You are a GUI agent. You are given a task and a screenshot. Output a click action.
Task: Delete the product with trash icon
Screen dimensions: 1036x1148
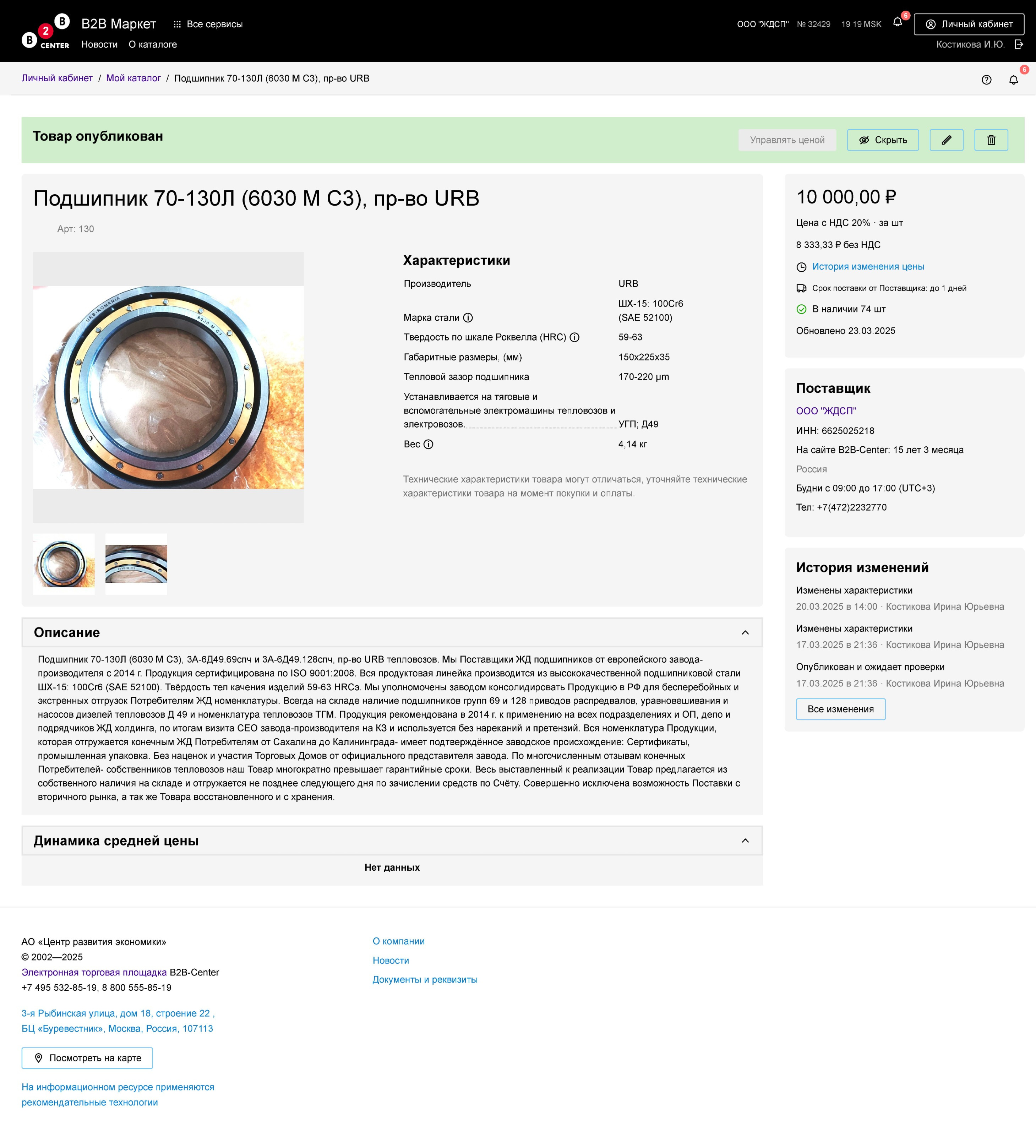(991, 140)
